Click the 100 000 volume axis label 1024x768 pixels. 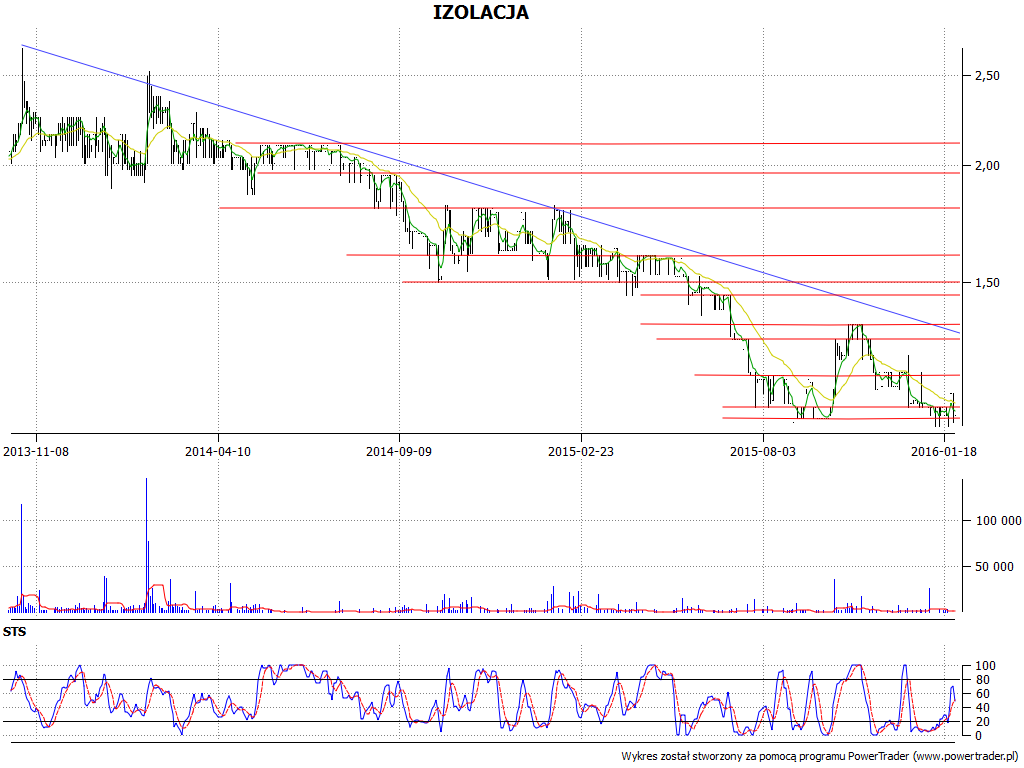(999, 520)
